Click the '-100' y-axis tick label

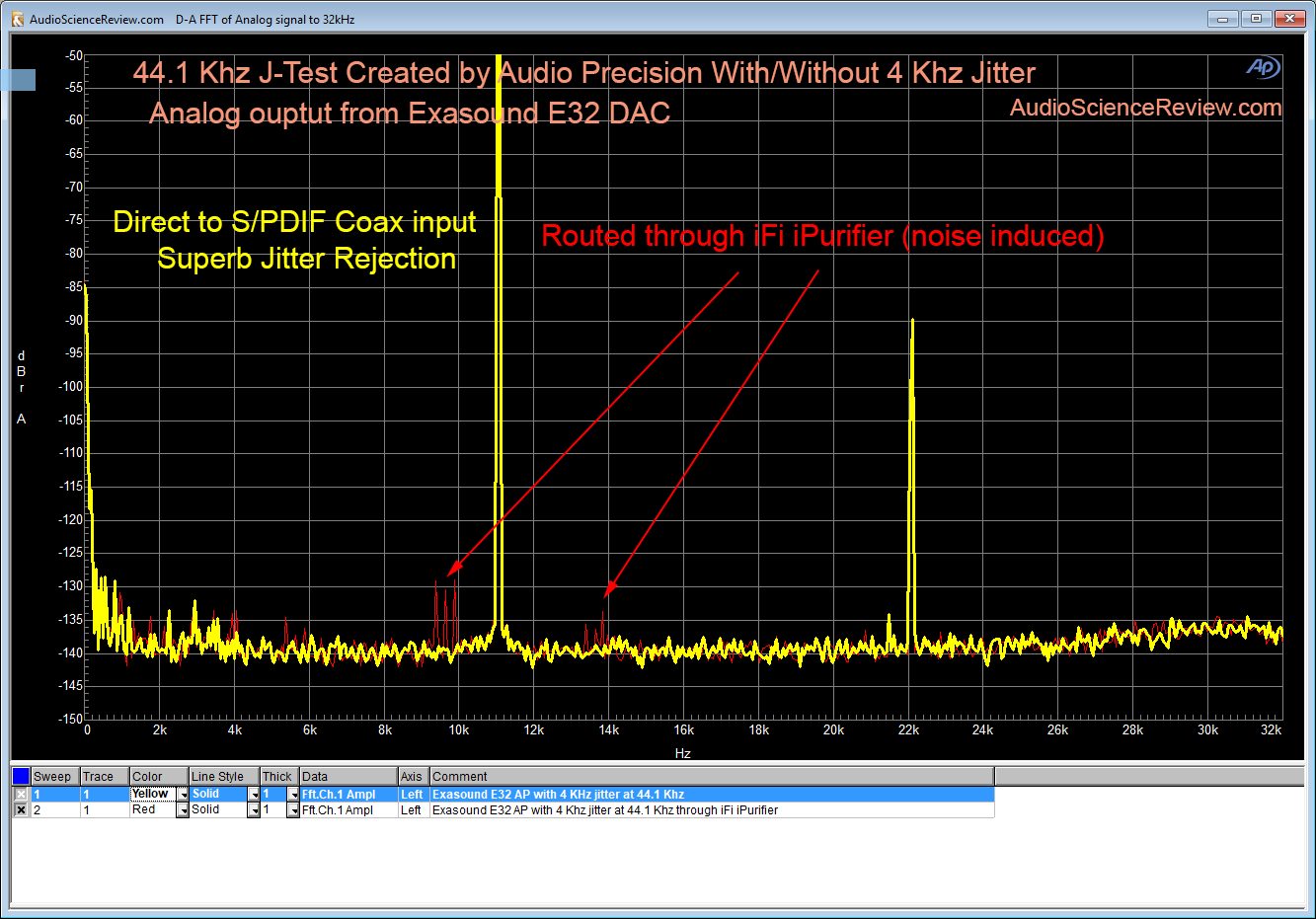pyautogui.click(x=71, y=386)
